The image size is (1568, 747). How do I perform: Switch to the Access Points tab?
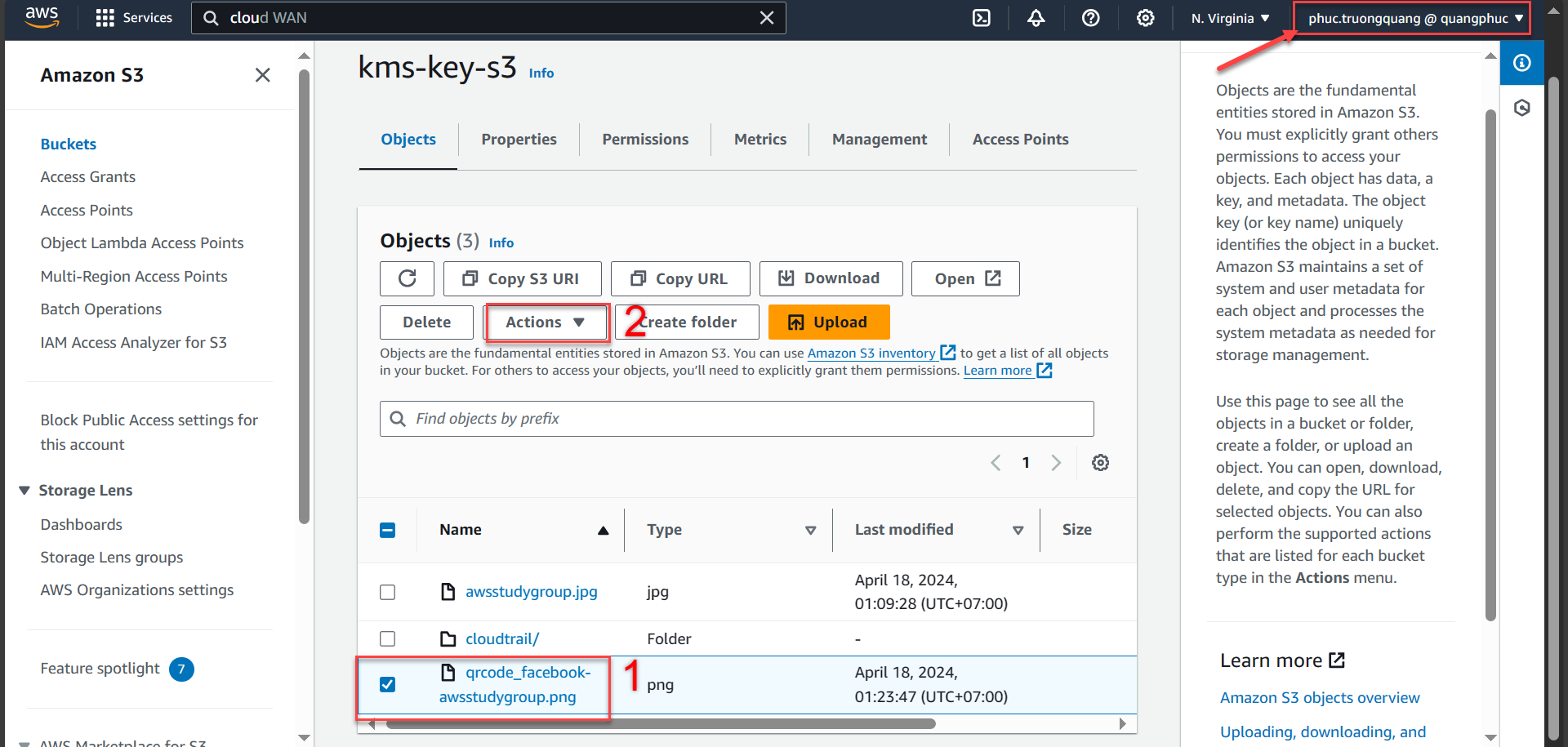1020,140
